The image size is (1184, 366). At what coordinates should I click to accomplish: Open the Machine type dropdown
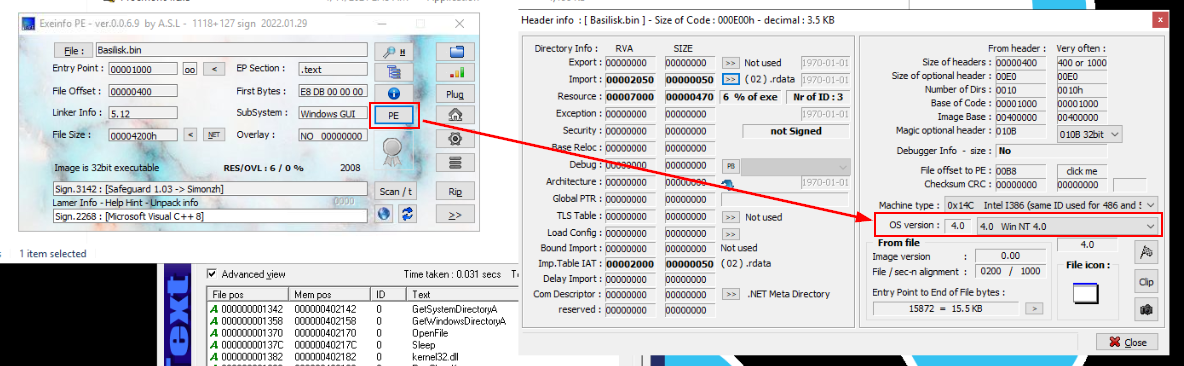[x=1052, y=205]
